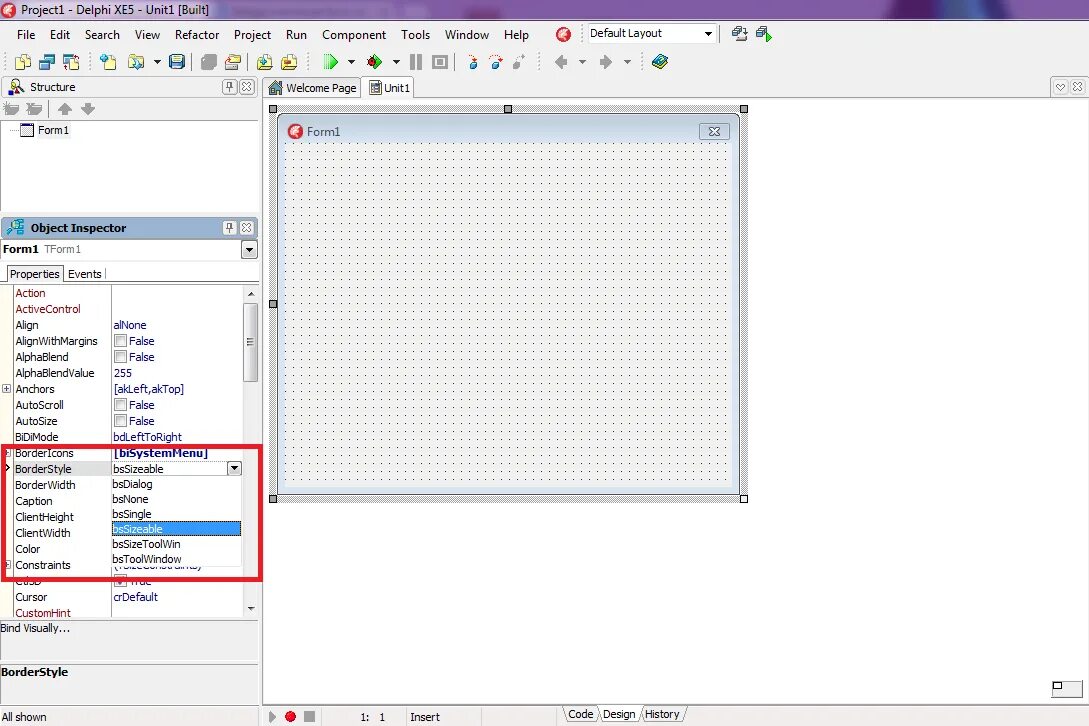Click the Help Contents book icon

660,62
